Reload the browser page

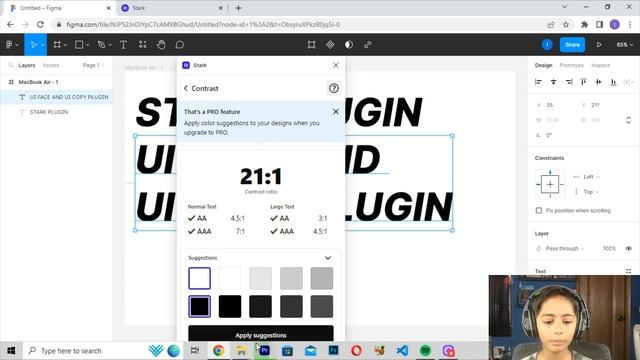click(40, 24)
